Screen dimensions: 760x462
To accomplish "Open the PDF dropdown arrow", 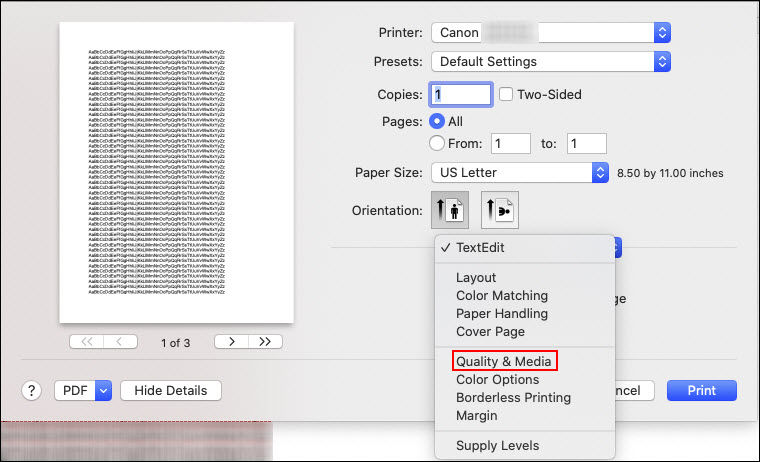I will [103, 390].
